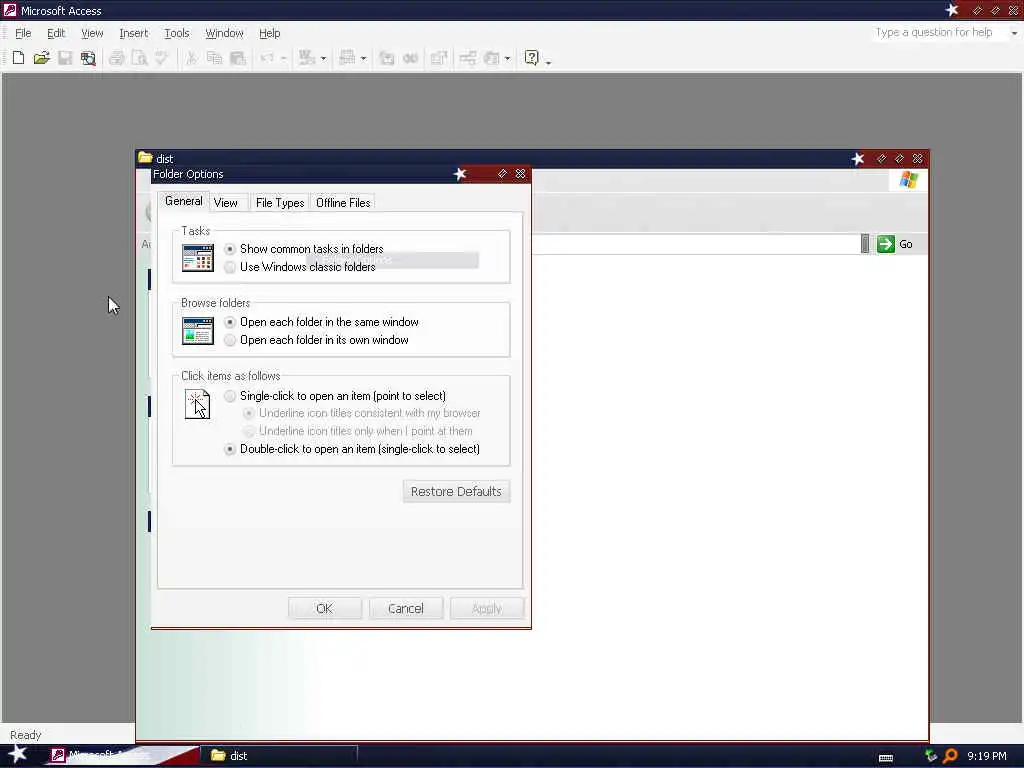This screenshot has height=768, width=1024.
Task: Expand the New Object dropdown arrow
Action: [x=507, y=58]
